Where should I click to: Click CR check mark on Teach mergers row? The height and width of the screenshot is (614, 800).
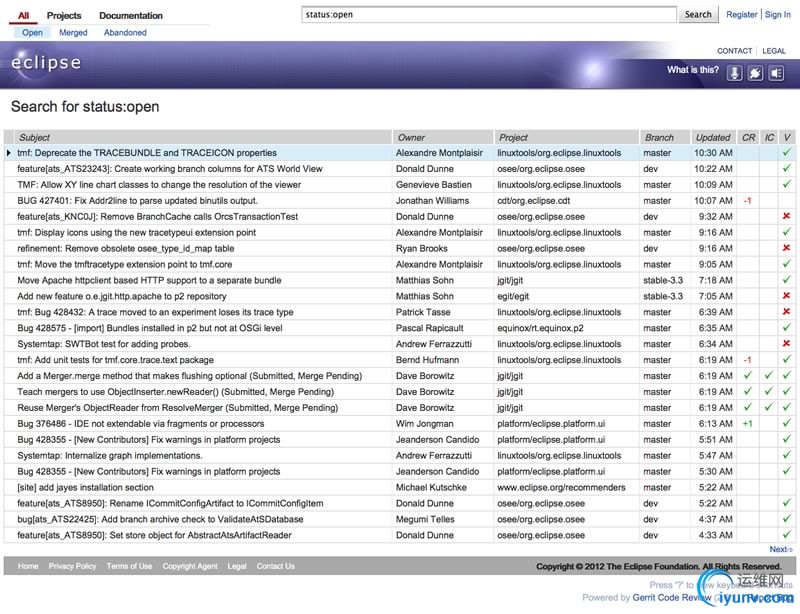[748, 391]
